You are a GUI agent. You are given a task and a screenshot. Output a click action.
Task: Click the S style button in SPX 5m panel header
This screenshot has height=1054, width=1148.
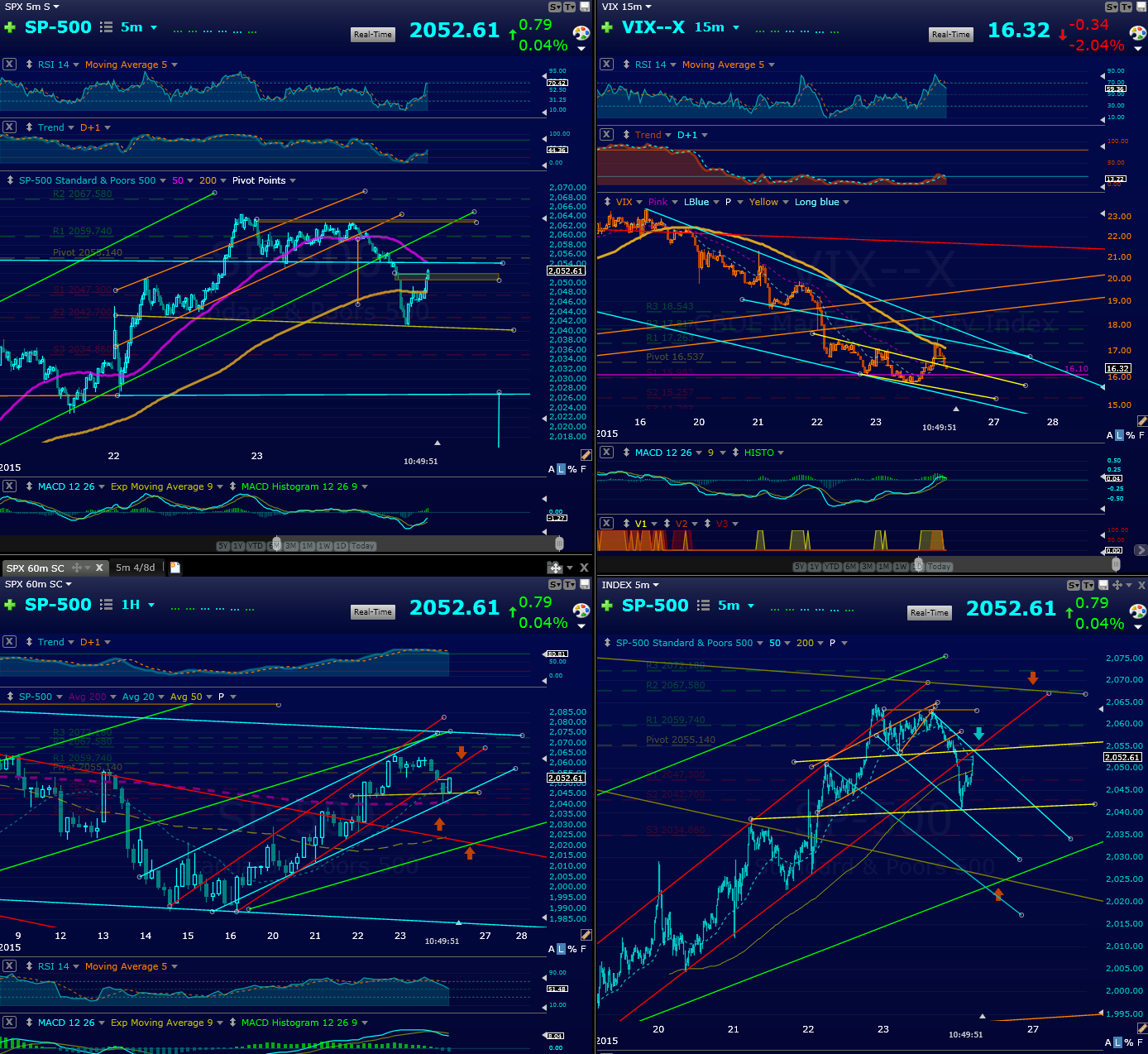tap(555, 7)
